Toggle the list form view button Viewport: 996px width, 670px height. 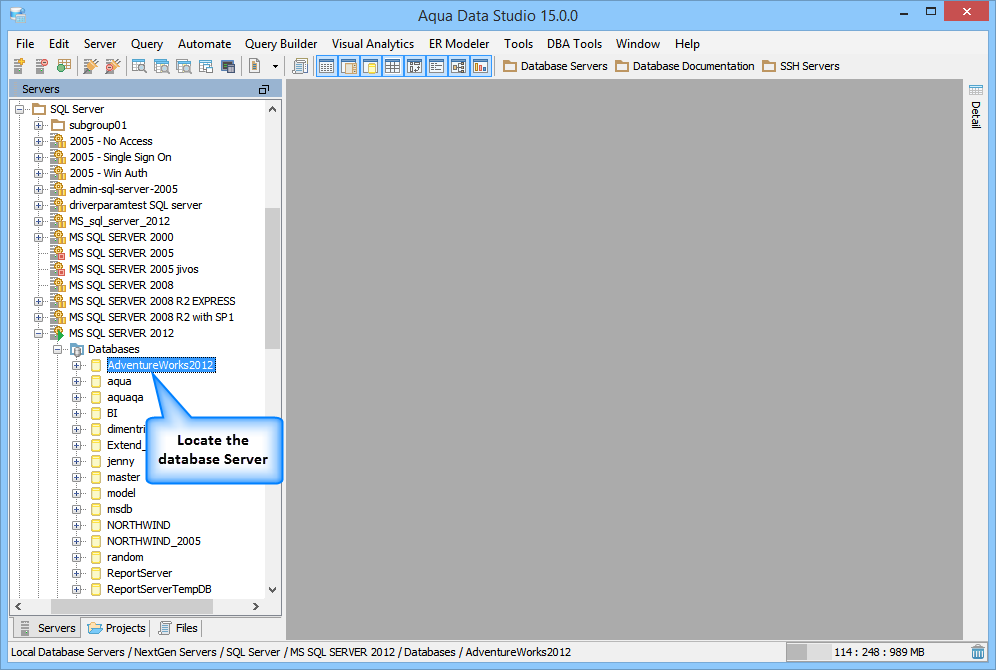(x=436, y=65)
